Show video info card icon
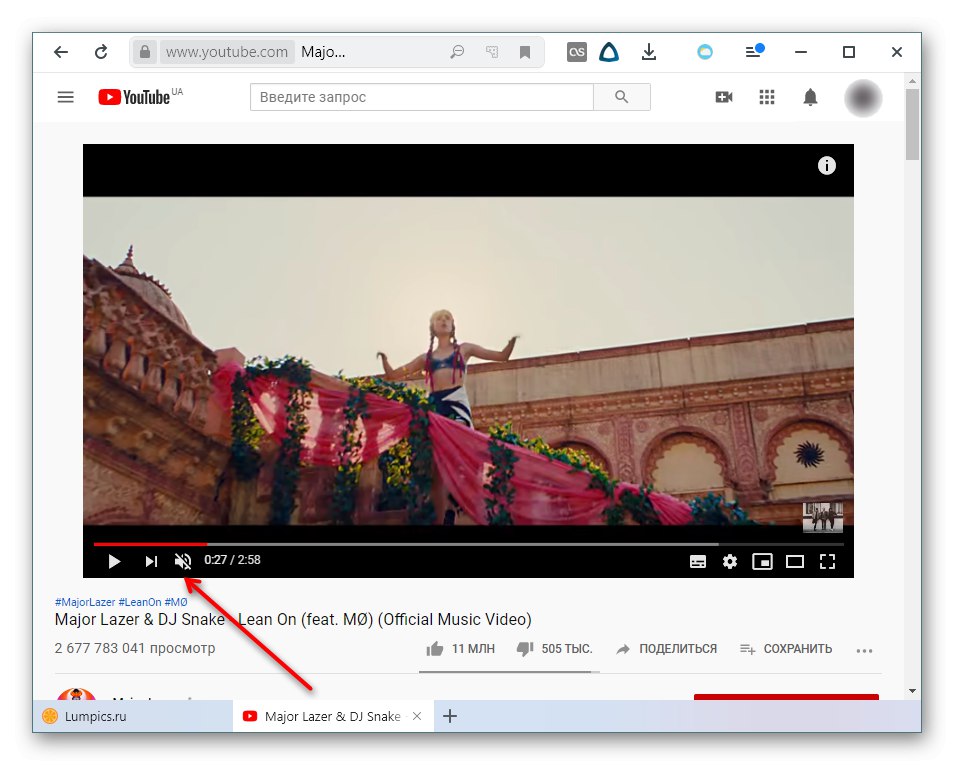Image resolution: width=954 pixels, height=765 pixels. point(826,166)
